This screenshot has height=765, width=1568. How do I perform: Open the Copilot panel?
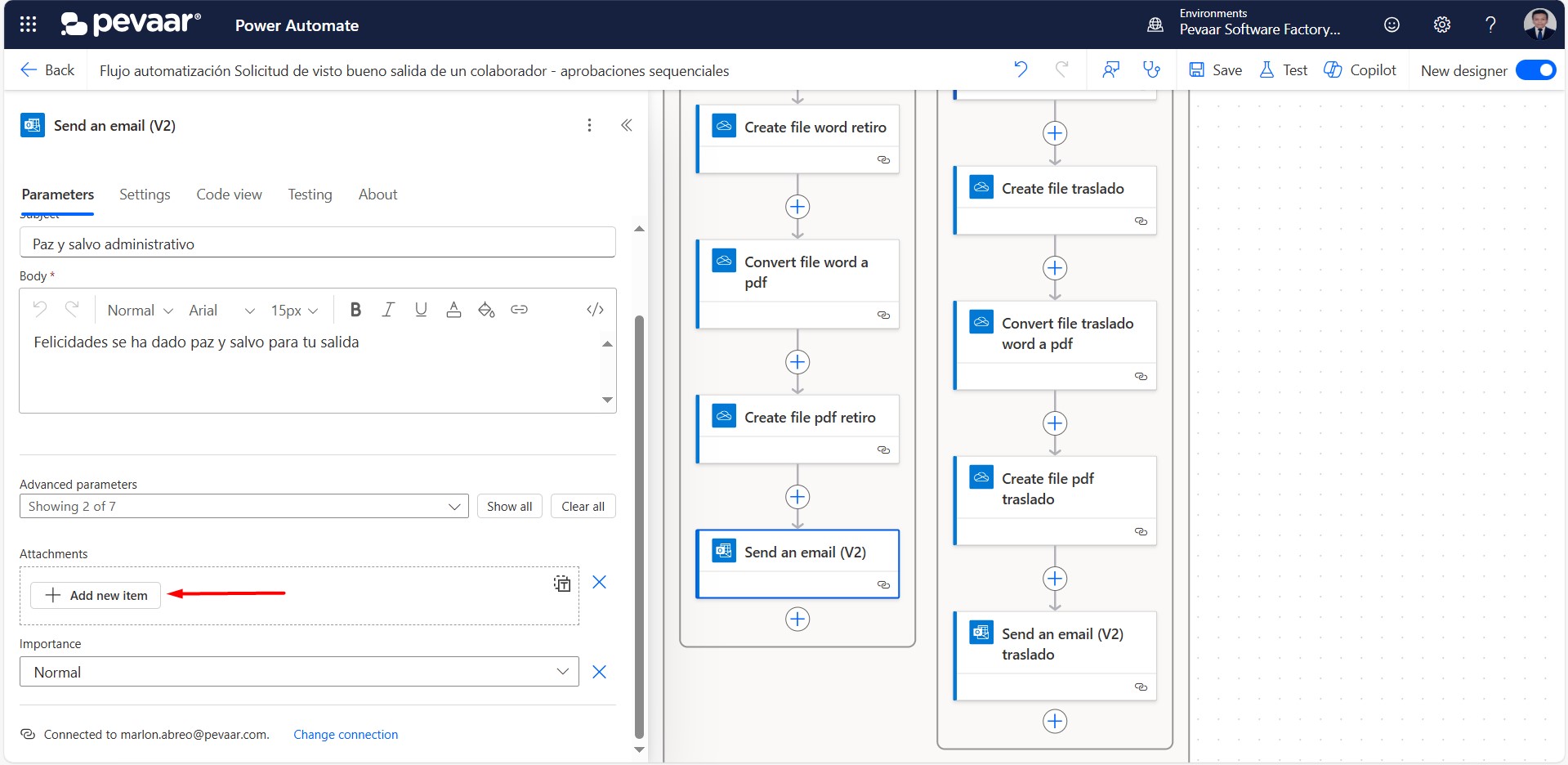coord(1360,70)
